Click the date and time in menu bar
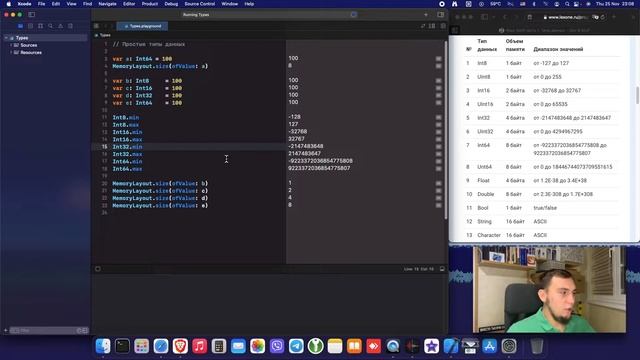 (x=615, y=4)
